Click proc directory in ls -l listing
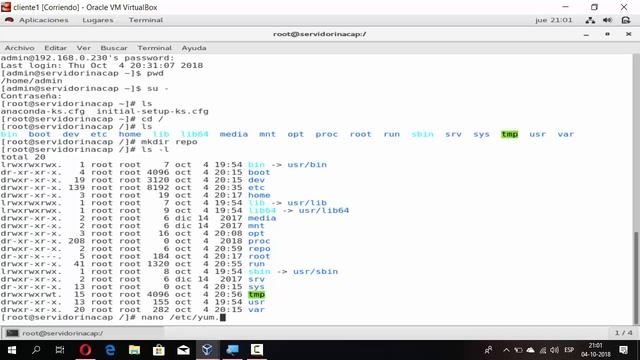 click(259, 241)
